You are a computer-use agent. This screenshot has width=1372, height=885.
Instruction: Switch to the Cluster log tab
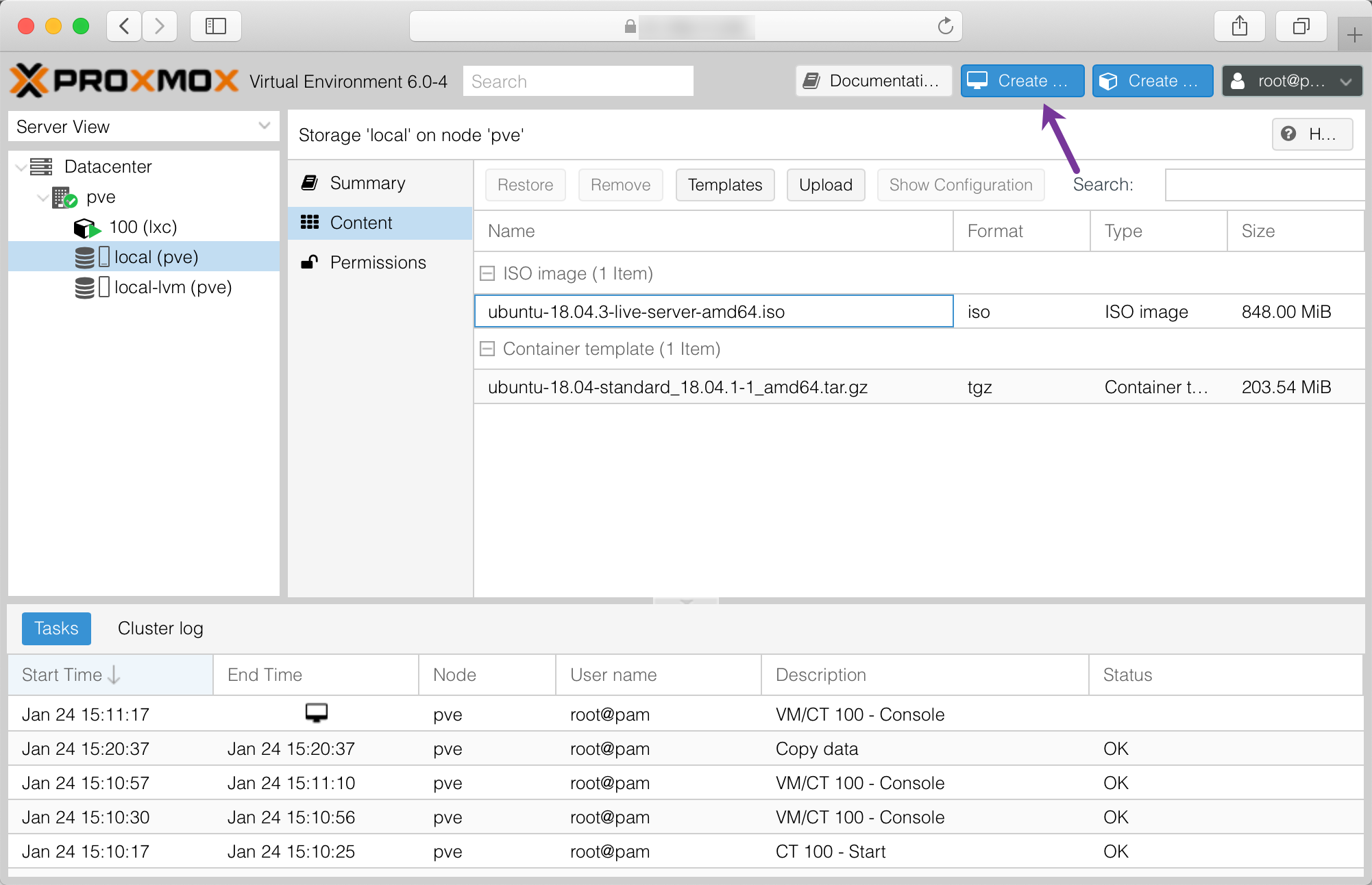(160, 628)
